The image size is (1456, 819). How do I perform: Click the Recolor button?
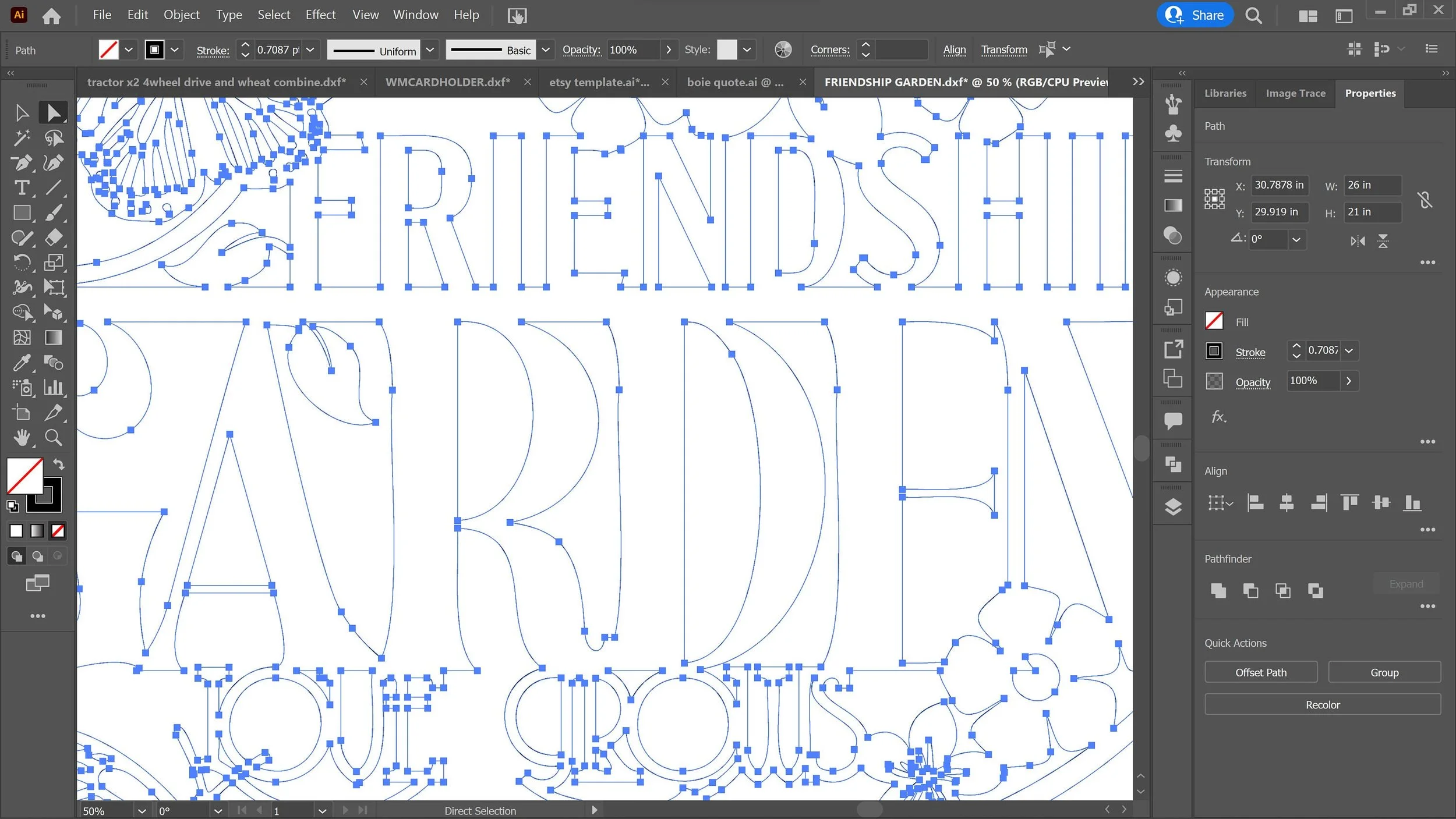[x=1322, y=705]
